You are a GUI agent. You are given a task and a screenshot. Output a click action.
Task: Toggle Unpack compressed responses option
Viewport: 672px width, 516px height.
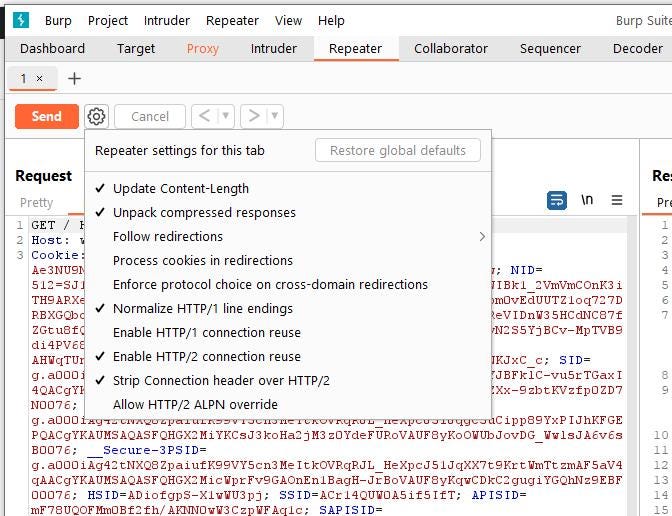(x=288, y=213)
